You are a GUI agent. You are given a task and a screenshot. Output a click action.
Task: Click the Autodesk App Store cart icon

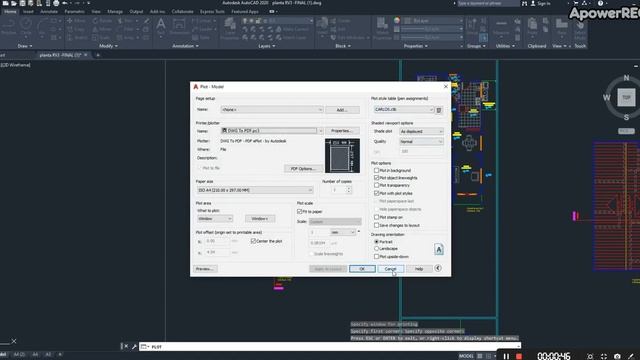click(576, 3)
